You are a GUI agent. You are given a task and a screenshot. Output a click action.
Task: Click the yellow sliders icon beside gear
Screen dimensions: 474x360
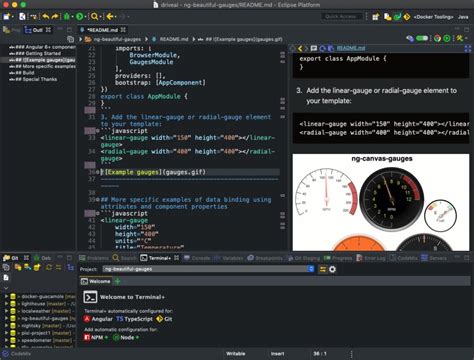[x=323, y=269]
